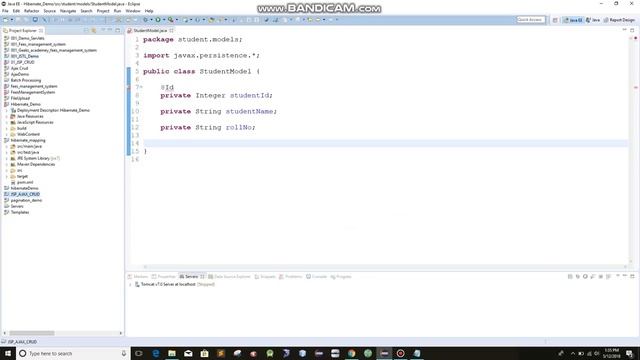Open the Run button dropdown arrow
640x360 pixels.
163,20
